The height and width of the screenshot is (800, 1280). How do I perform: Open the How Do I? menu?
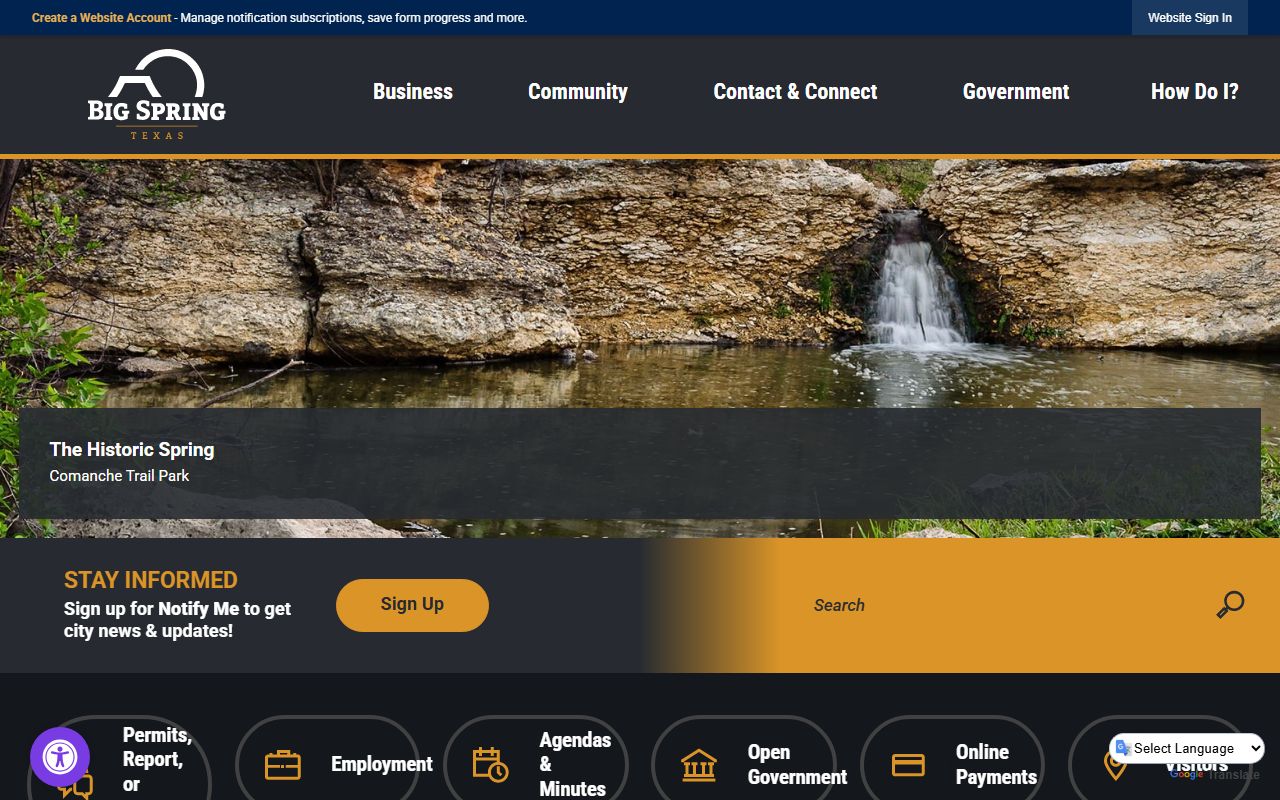click(1195, 92)
